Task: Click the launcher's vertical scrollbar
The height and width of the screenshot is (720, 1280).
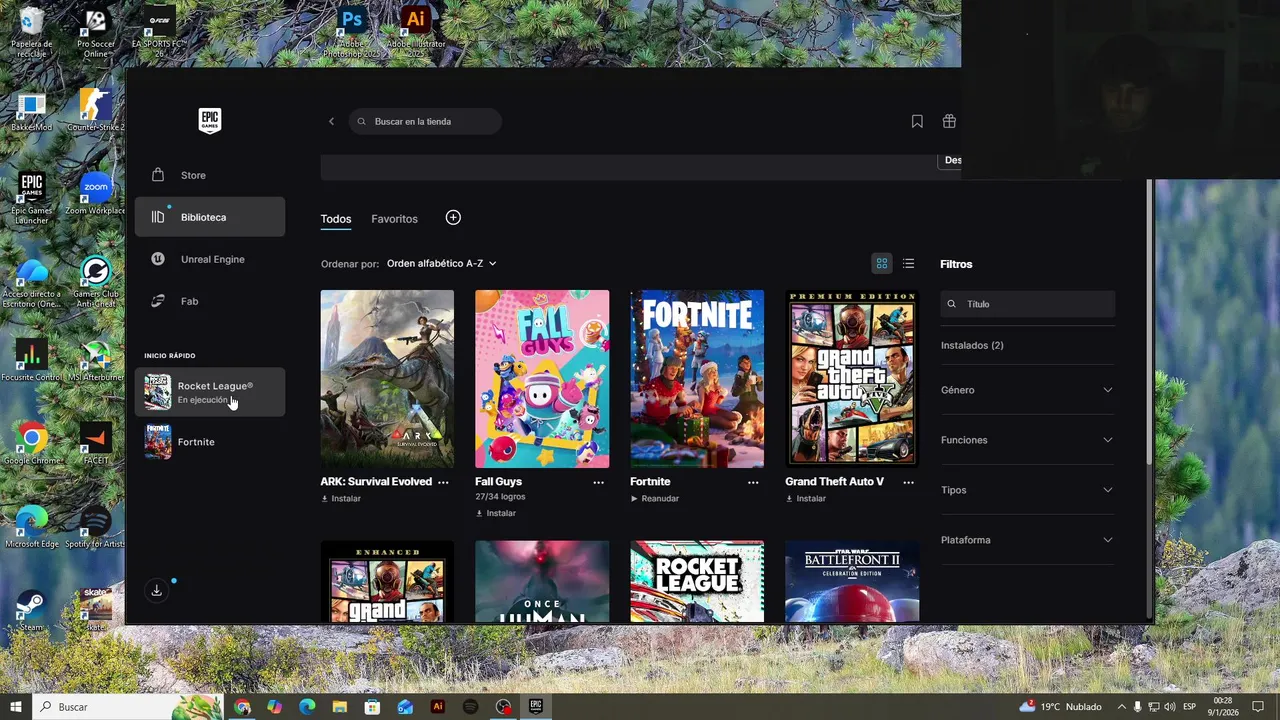Action: pos(1149,320)
